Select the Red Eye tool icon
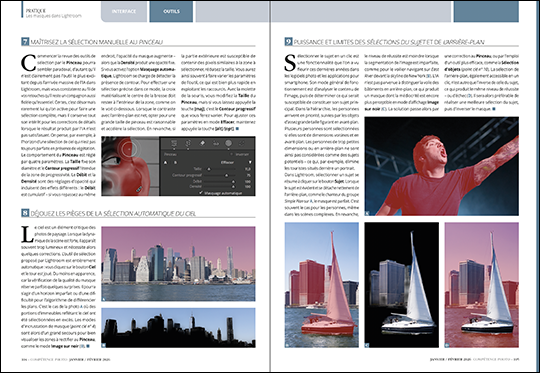 [x=216, y=143]
